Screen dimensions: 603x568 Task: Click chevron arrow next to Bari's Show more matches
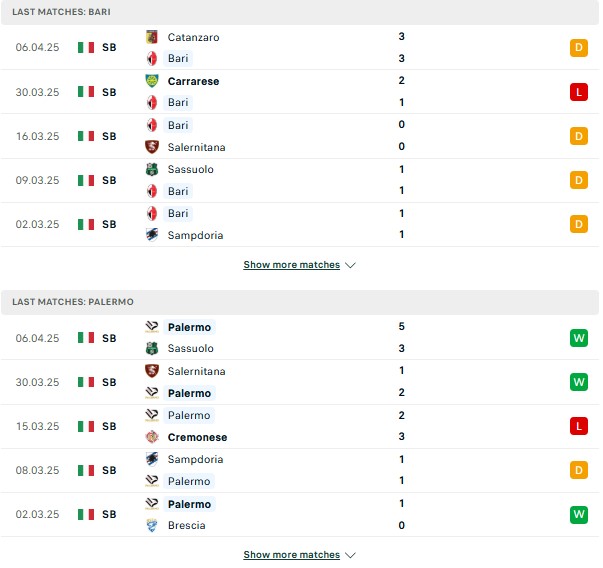[x=350, y=265]
